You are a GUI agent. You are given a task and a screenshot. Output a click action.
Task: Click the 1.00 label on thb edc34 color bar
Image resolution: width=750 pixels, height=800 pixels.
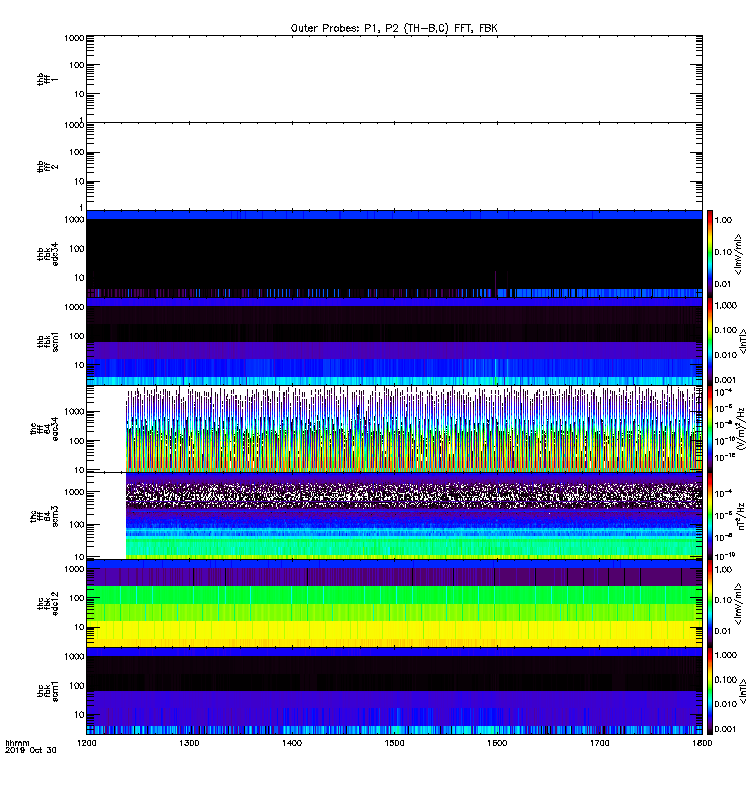[723, 220]
